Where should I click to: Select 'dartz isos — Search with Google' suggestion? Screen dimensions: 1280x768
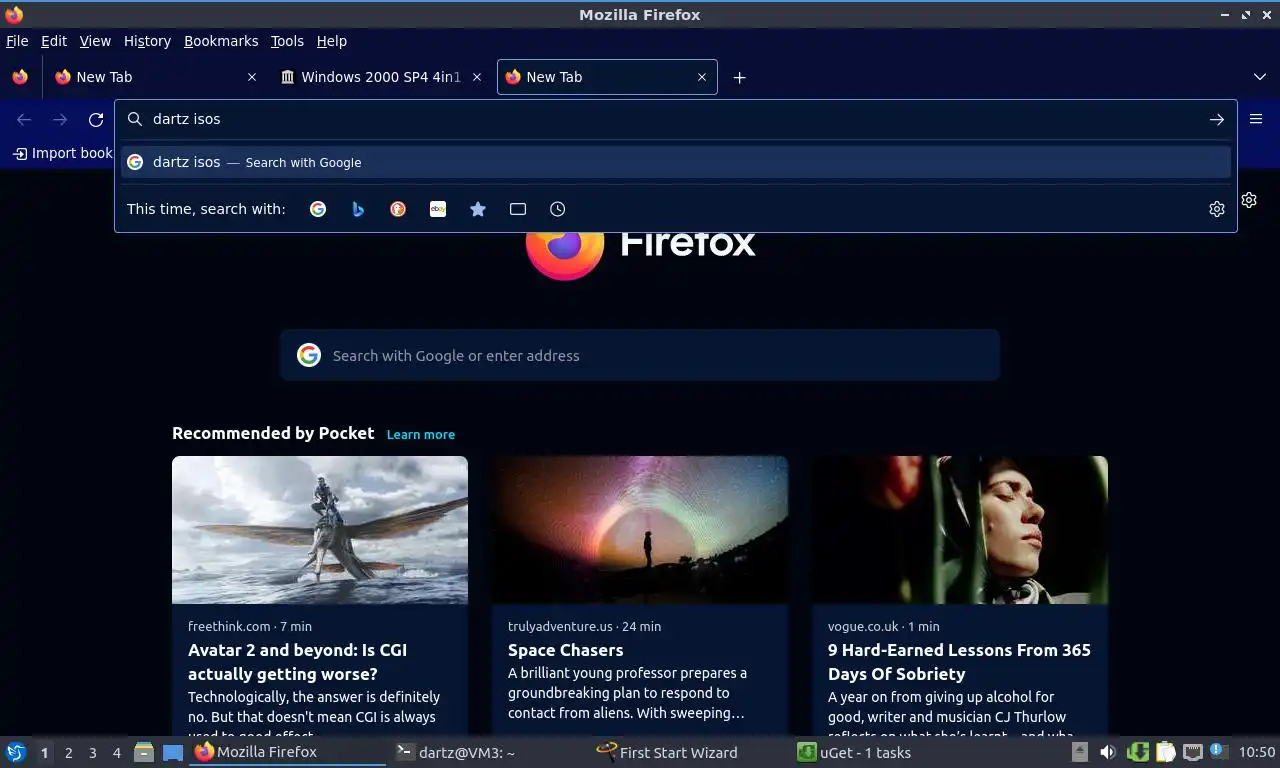[x=676, y=162]
